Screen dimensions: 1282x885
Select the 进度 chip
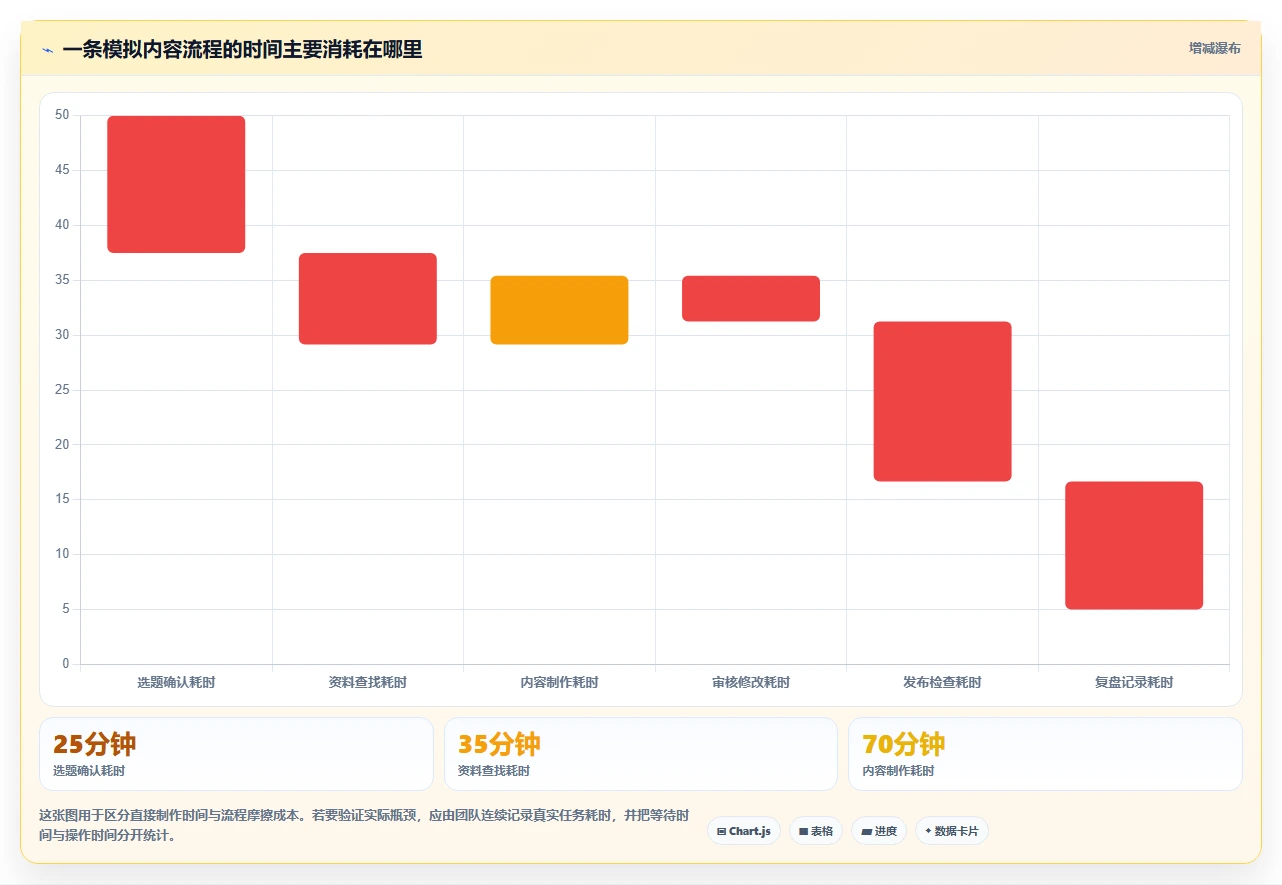tap(879, 831)
